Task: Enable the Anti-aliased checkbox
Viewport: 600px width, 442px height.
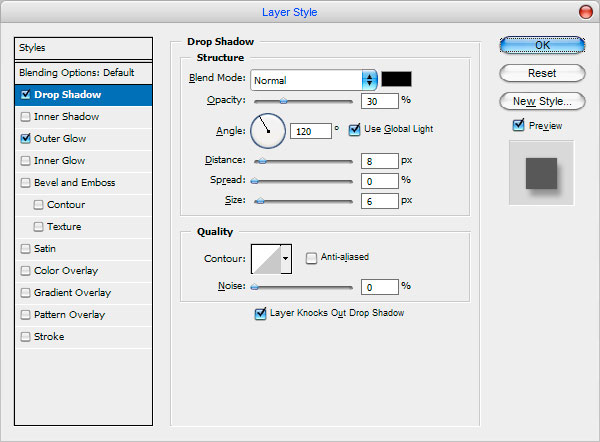Action: click(x=311, y=258)
